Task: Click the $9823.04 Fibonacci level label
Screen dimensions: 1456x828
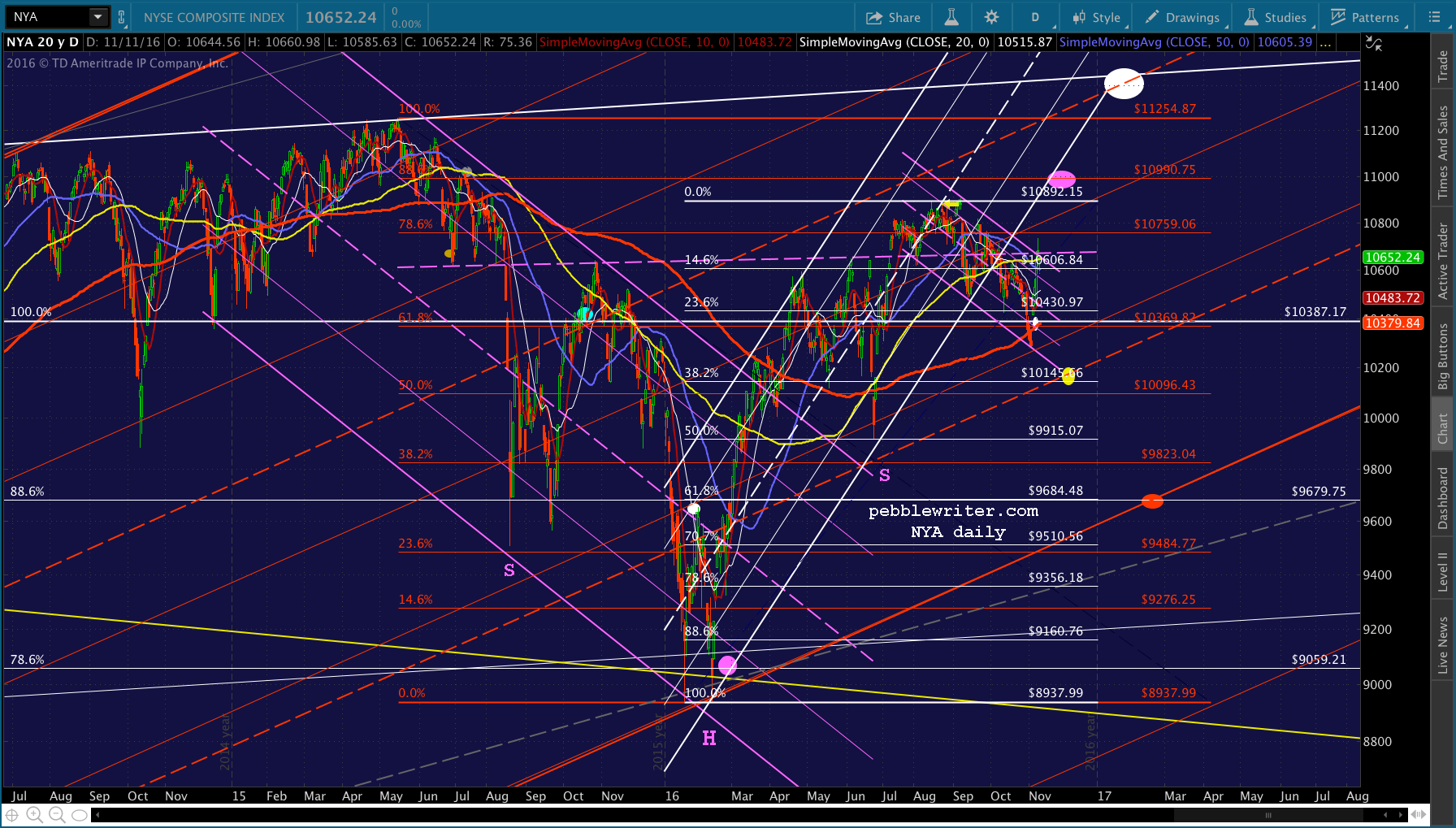Action: (1168, 454)
